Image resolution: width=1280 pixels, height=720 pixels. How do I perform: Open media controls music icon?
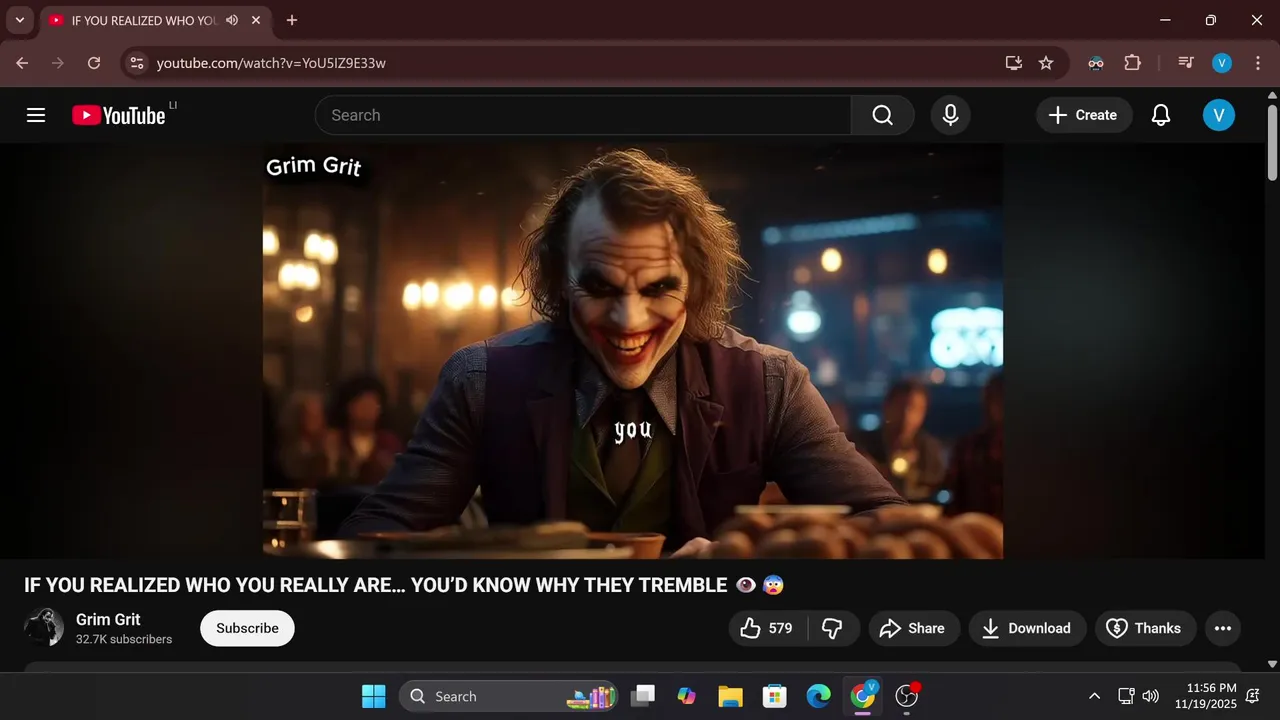point(1186,63)
